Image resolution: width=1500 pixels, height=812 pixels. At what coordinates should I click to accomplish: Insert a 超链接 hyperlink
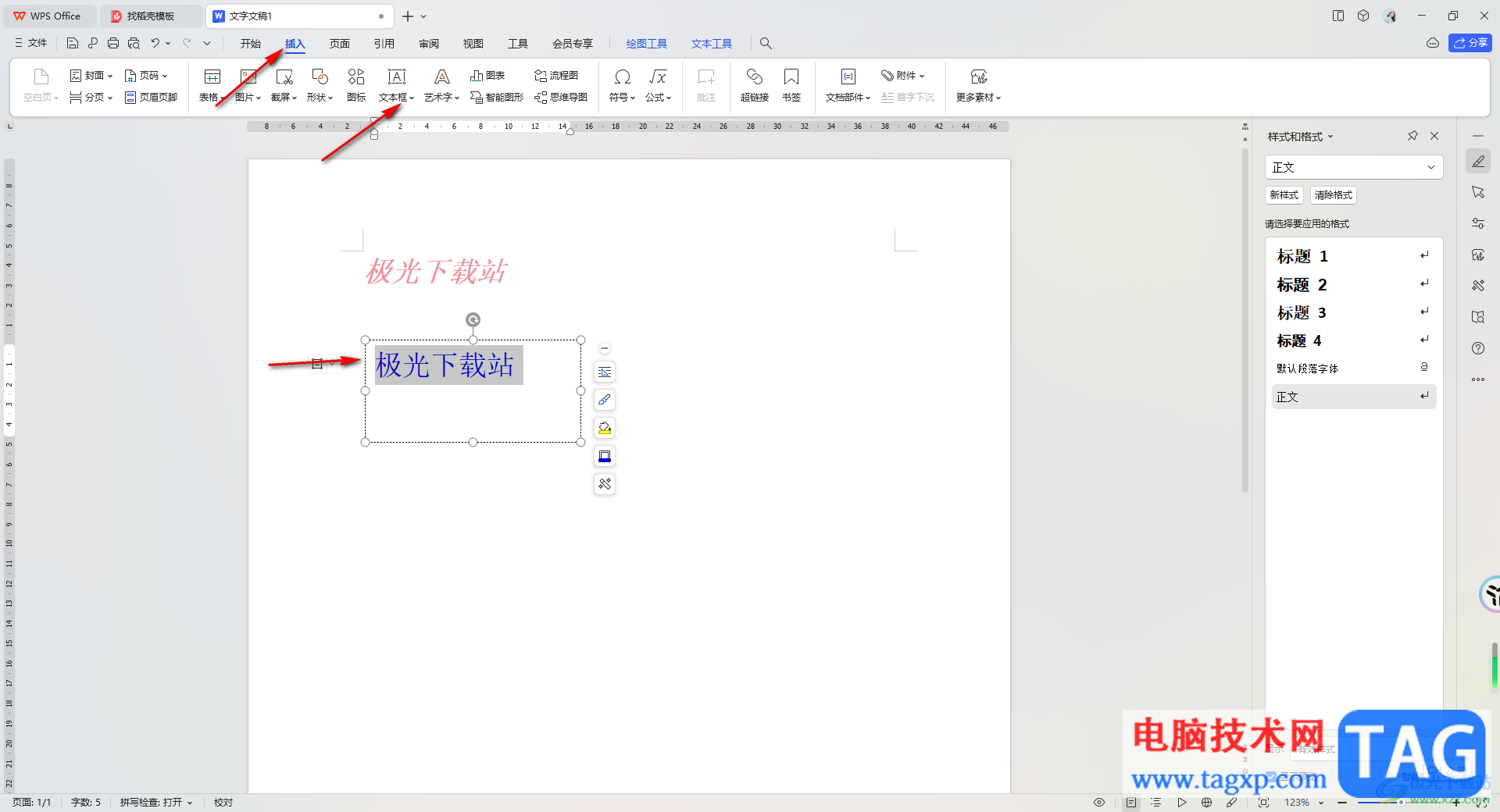pos(755,85)
